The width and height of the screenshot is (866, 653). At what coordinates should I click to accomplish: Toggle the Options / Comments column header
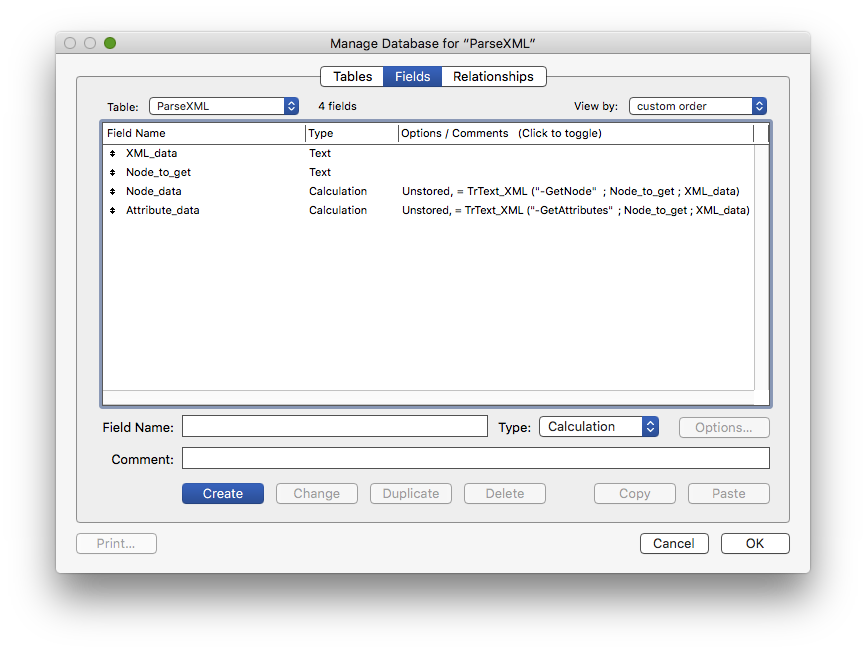pos(575,133)
